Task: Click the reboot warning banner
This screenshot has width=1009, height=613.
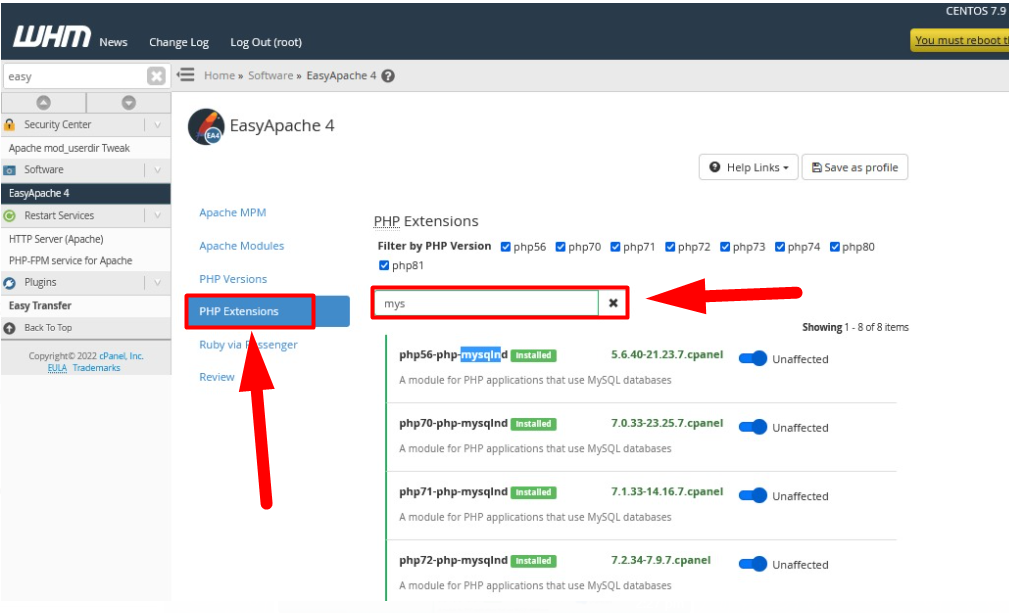Action: click(959, 41)
